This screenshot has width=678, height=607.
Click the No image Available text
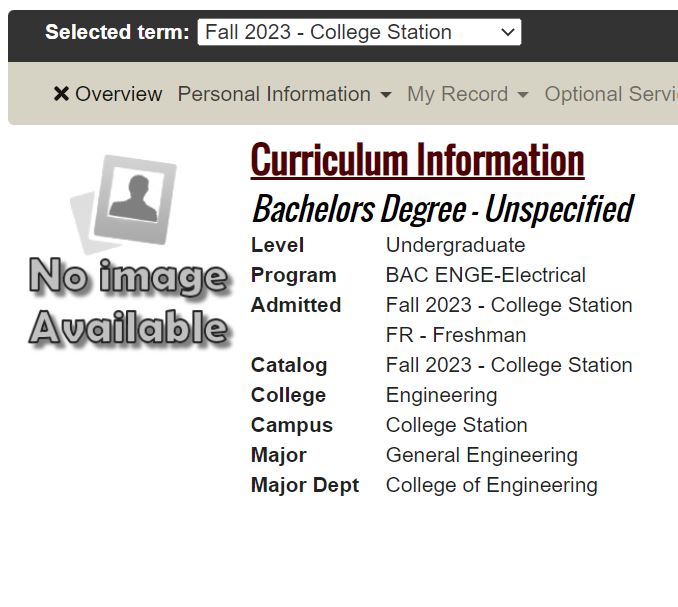(128, 302)
